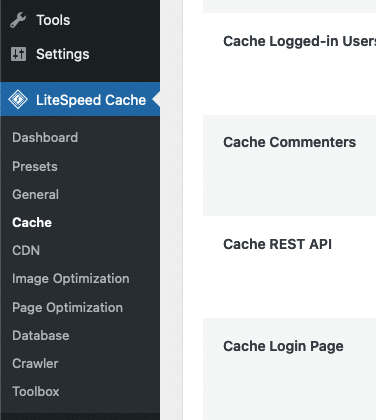This screenshot has width=376, height=420.
Task: Click the Cache Commenters setting label
Action: [289, 142]
